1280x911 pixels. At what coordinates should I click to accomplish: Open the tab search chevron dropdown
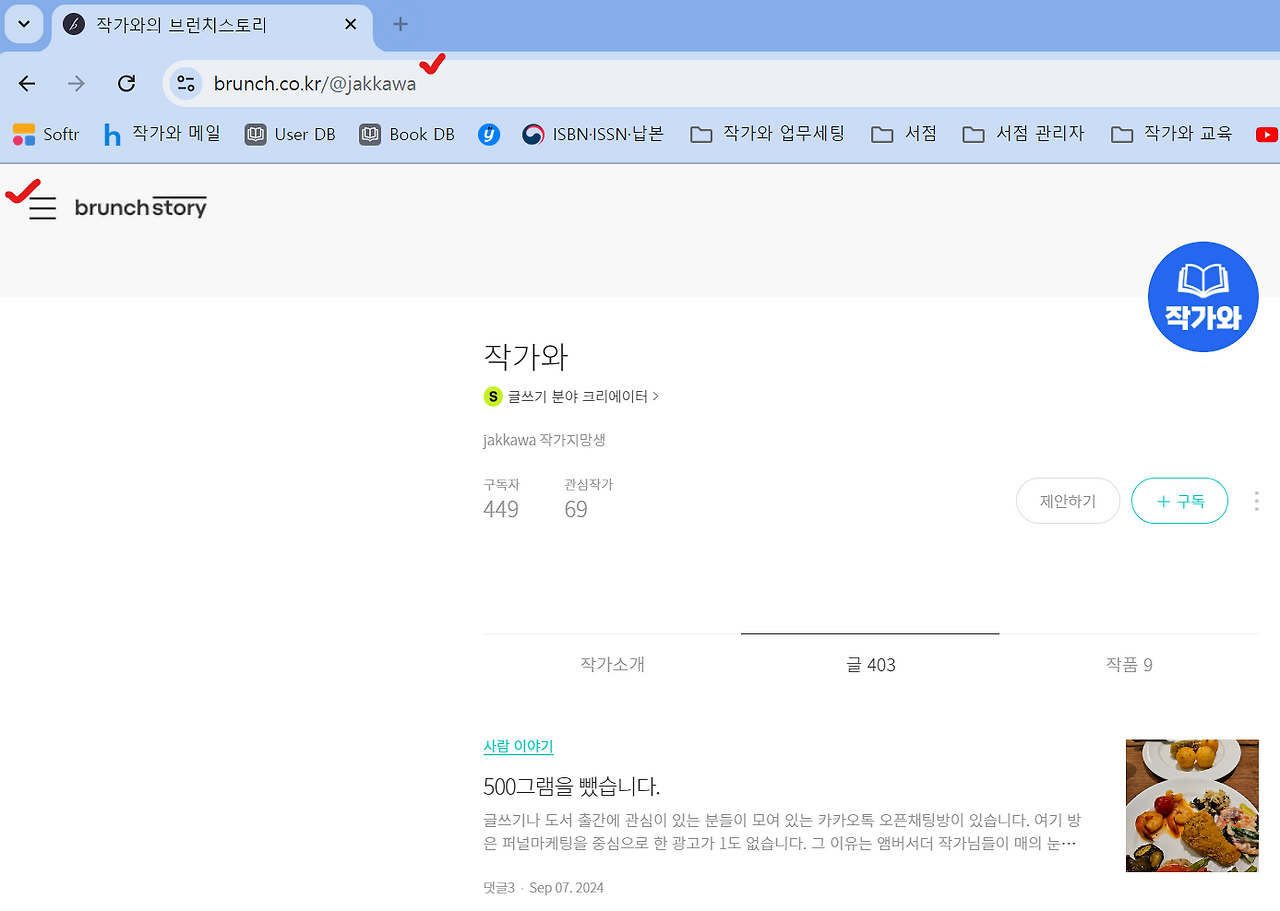point(22,24)
